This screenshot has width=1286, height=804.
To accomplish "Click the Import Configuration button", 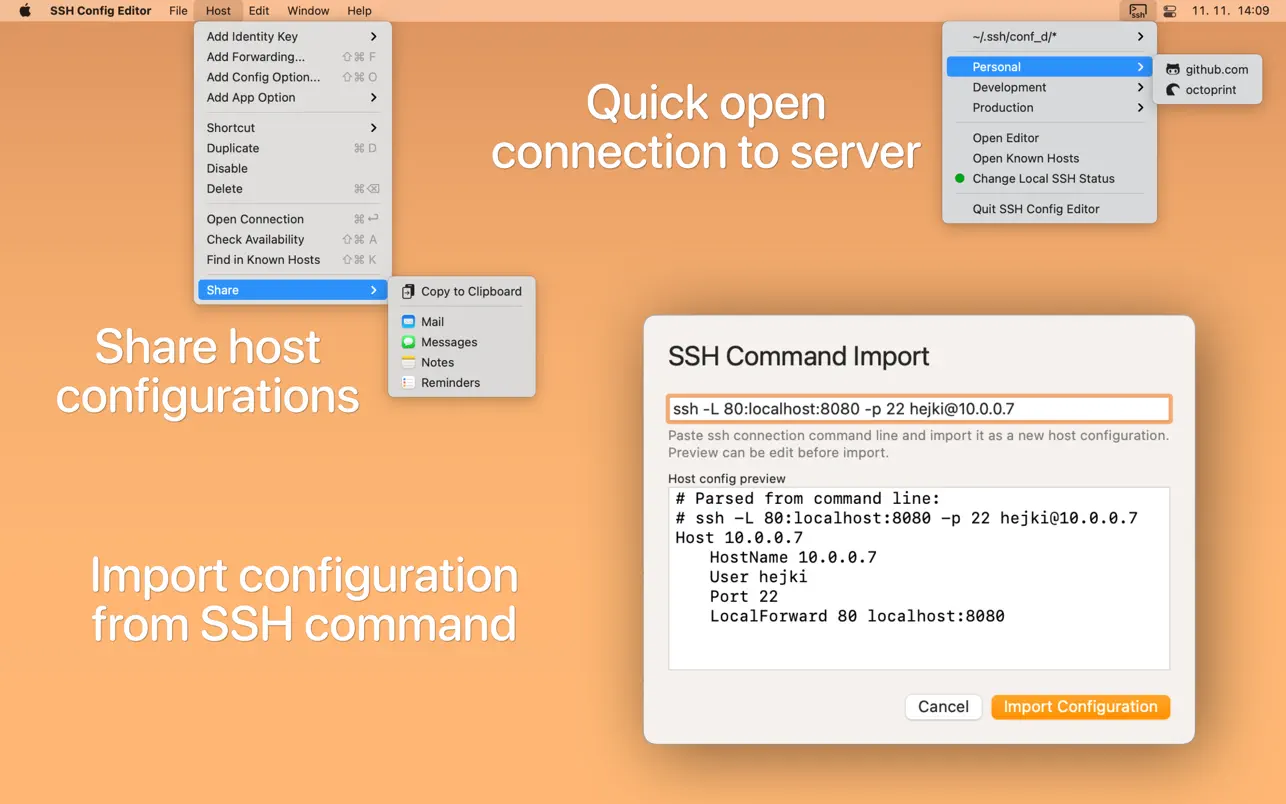I will pyautogui.click(x=1080, y=707).
